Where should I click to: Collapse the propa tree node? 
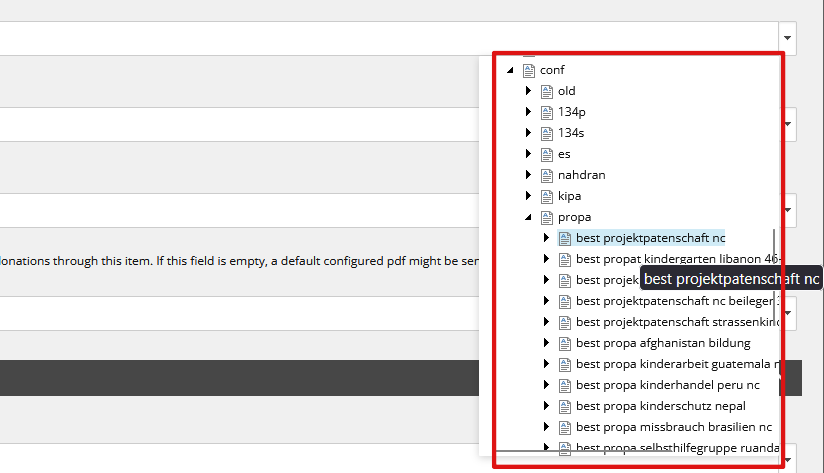point(528,217)
